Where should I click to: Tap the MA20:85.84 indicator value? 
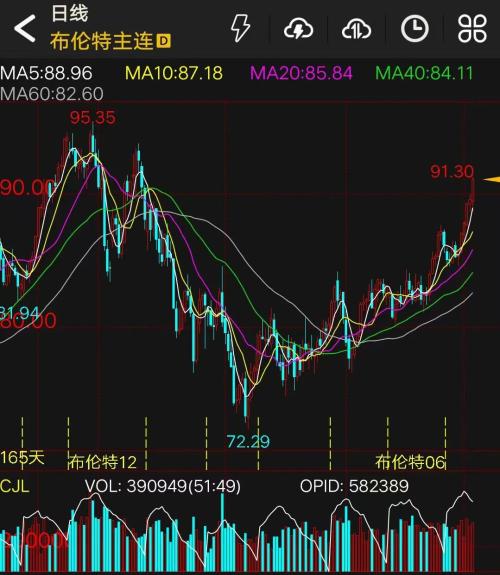[301, 73]
